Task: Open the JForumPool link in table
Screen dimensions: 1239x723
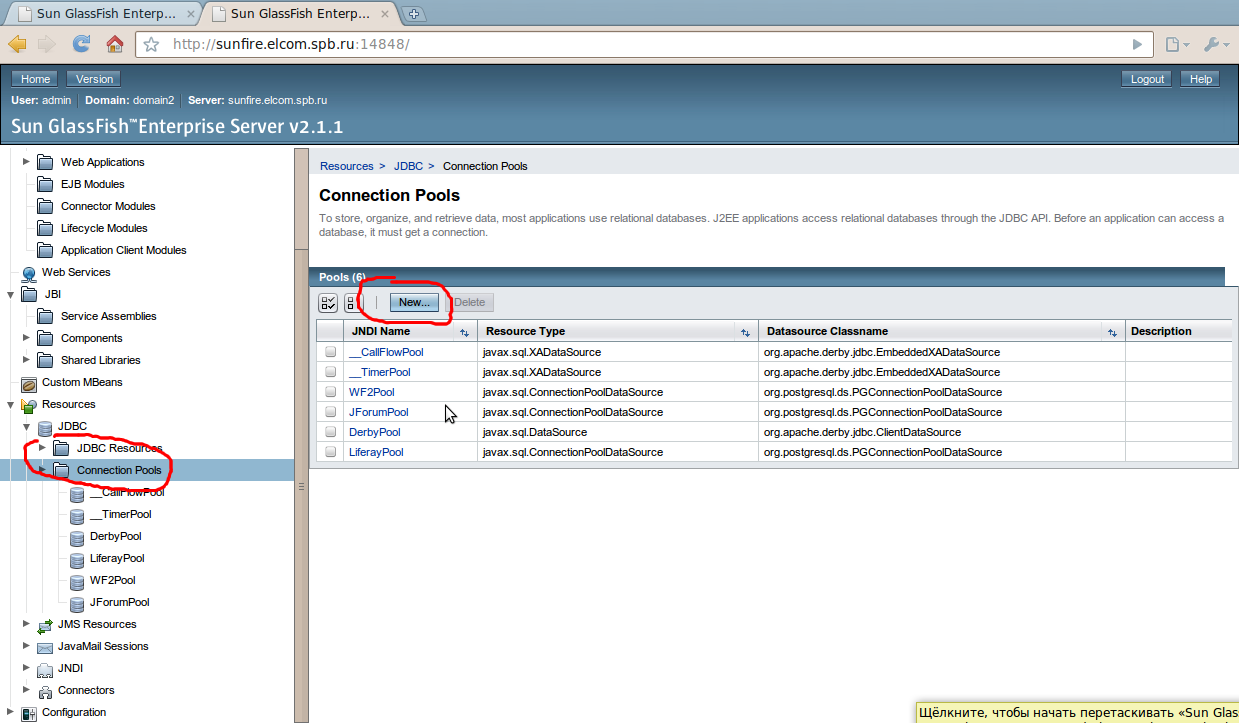Action: pyautogui.click(x=378, y=412)
